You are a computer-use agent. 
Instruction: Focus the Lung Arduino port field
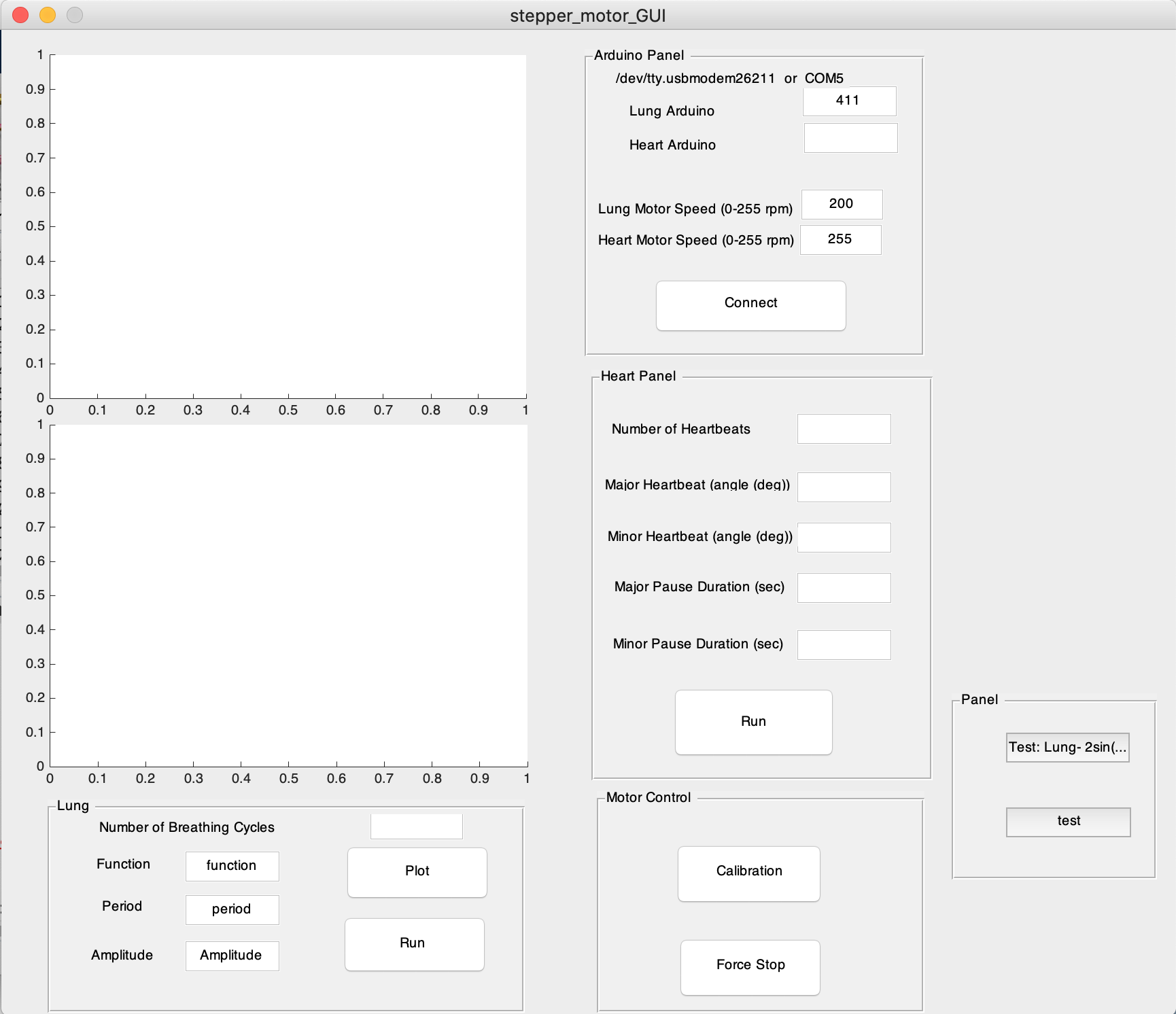[x=849, y=101]
